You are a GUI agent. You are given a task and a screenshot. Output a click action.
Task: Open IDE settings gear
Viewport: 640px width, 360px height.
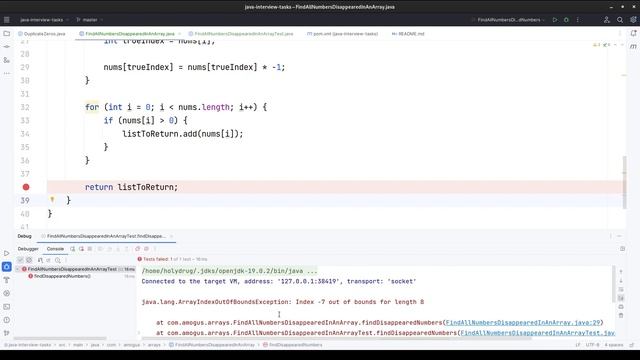(633, 20)
